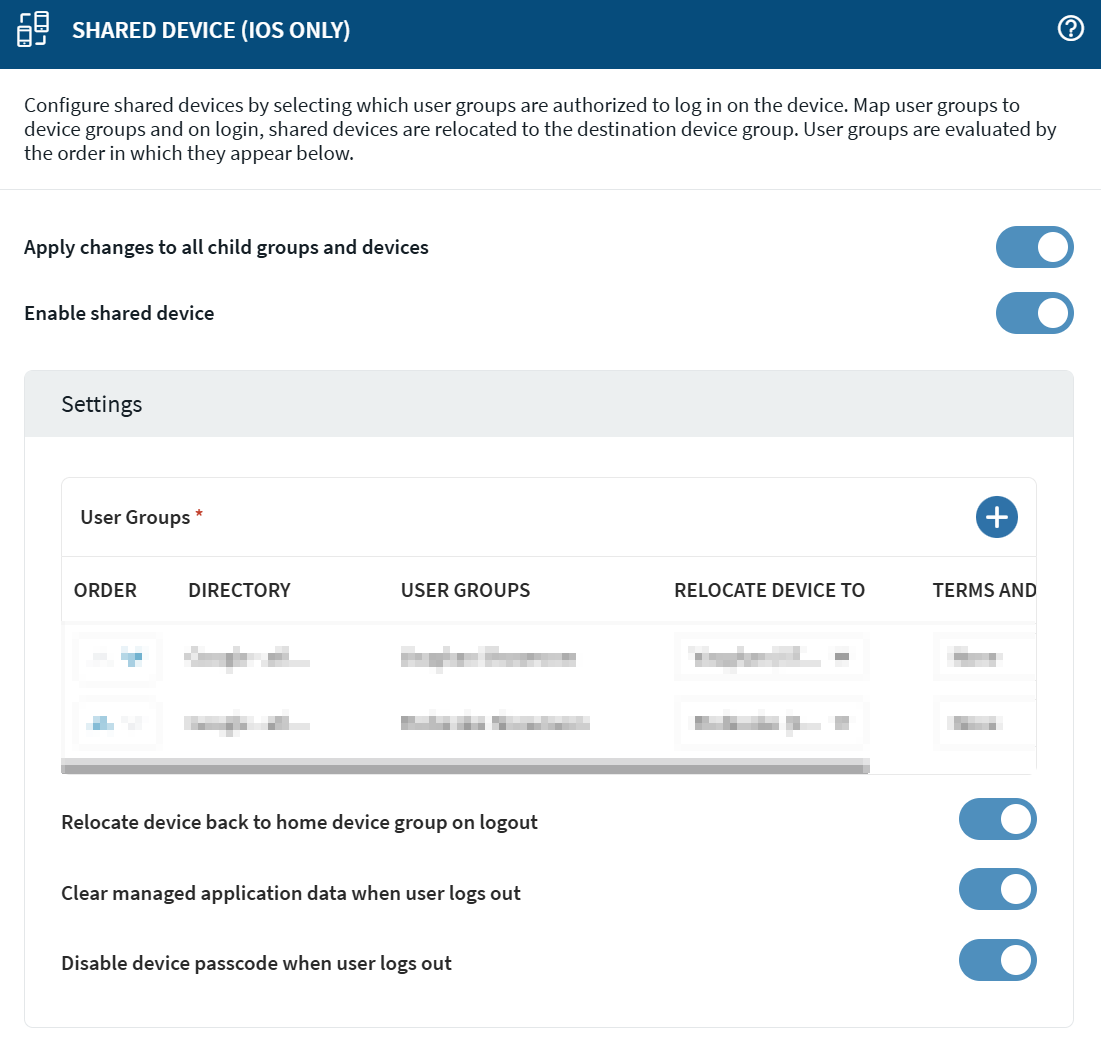
Task: Toggle Apply changes to all child groups
Action: [x=1034, y=247]
